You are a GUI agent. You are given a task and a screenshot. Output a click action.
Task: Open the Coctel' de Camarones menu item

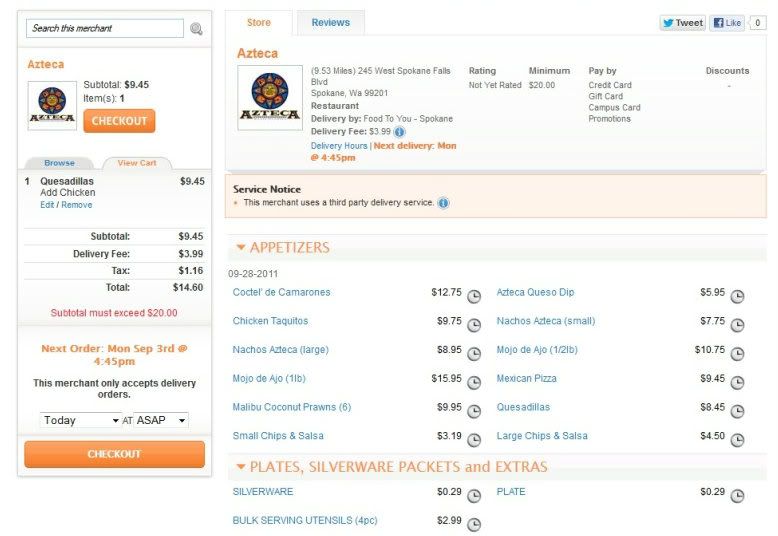[281, 292]
